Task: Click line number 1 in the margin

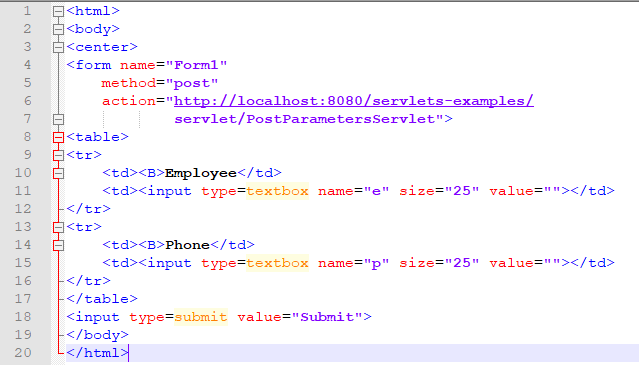Action: 27,11
